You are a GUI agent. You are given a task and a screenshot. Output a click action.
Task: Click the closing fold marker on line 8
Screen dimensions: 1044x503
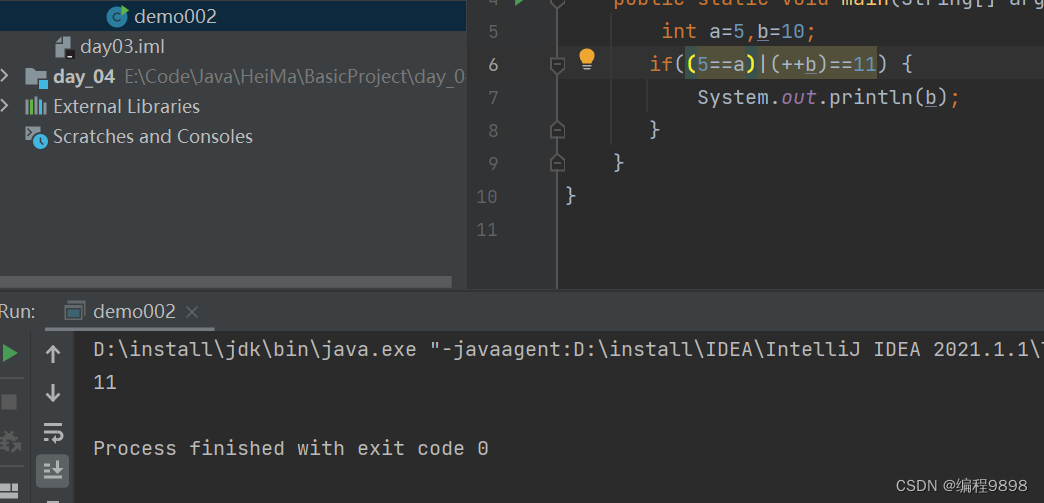pyautogui.click(x=558, y=130)
